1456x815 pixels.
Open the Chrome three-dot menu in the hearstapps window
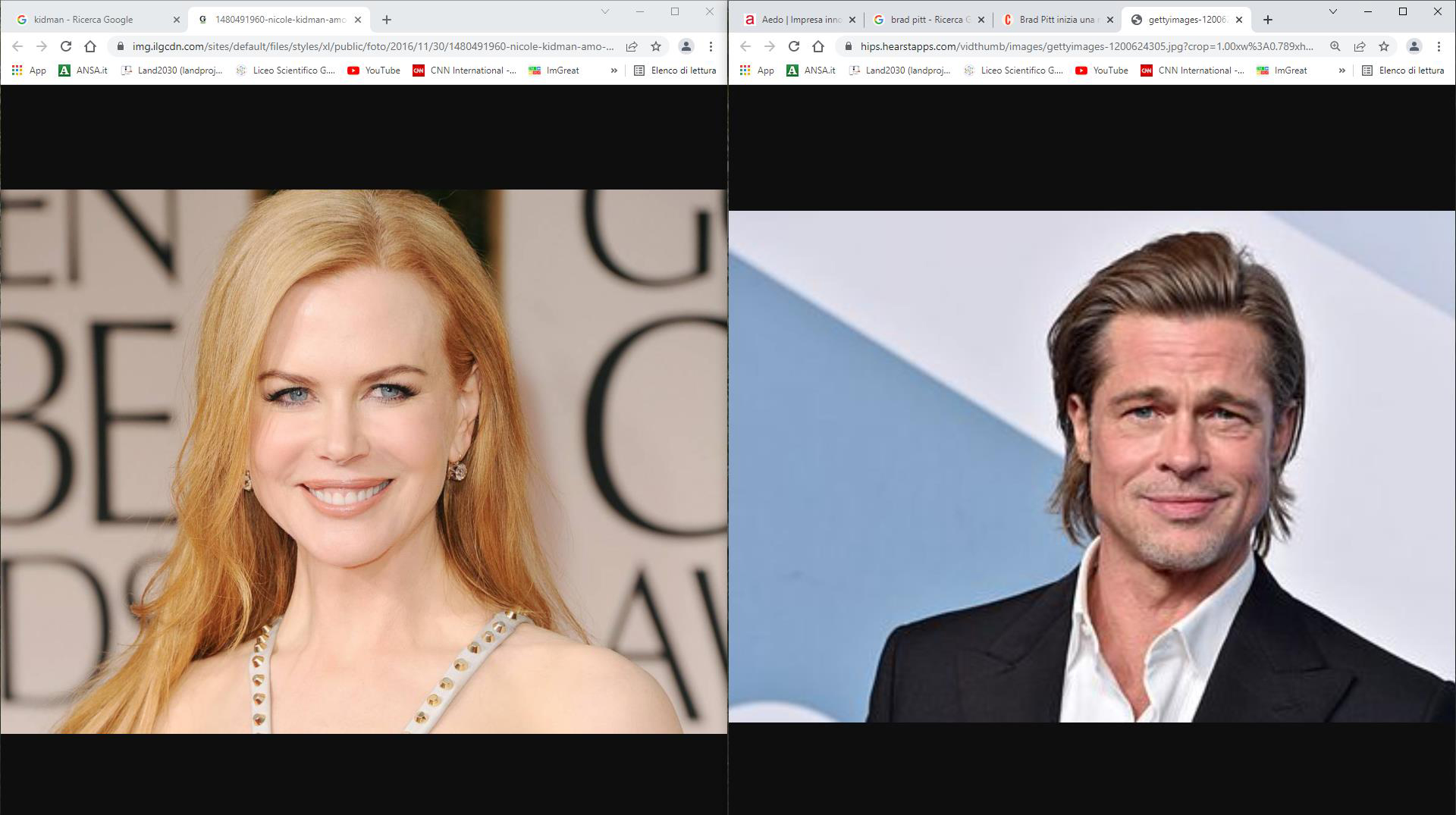click(1439, 46)
